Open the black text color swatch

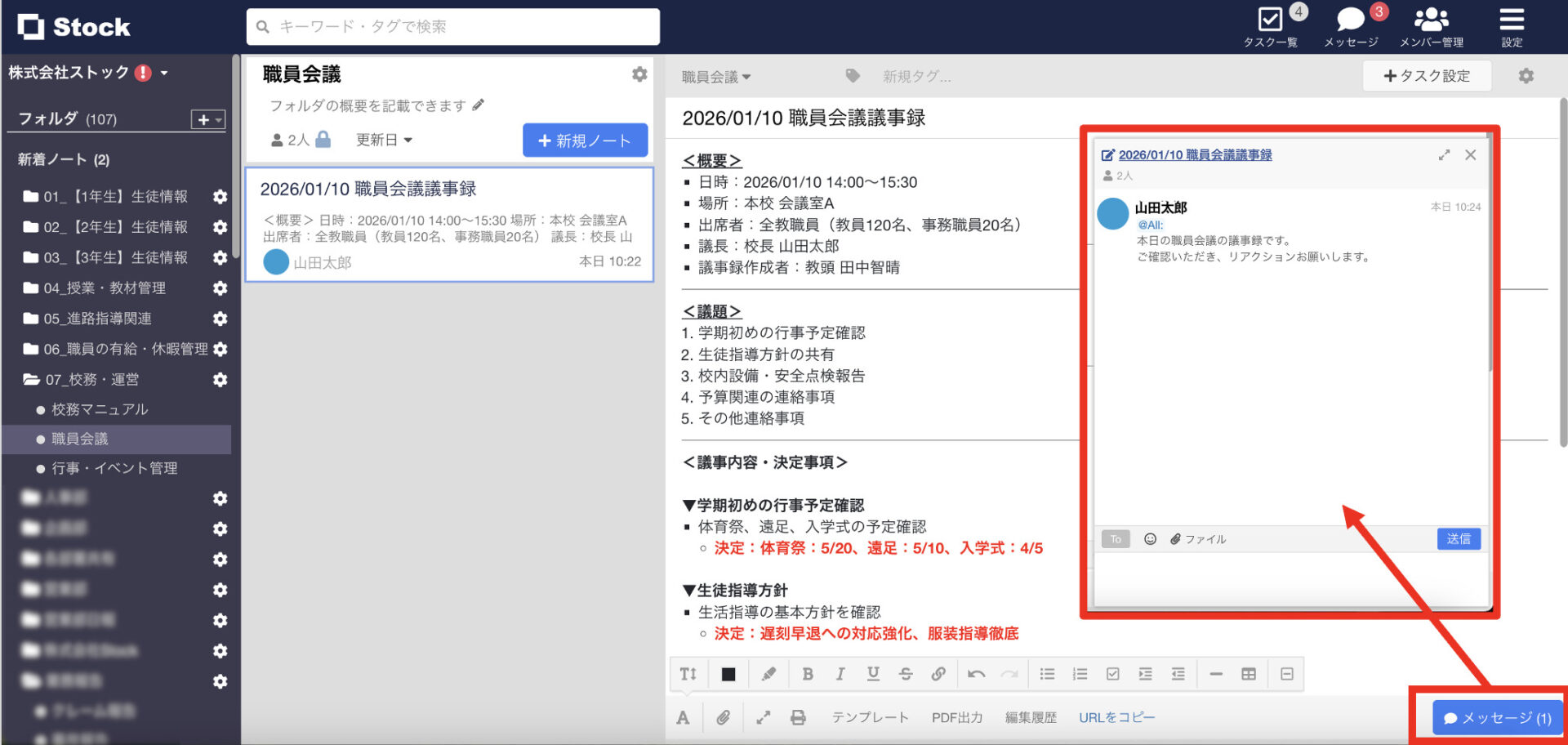(x=727, y=673)
